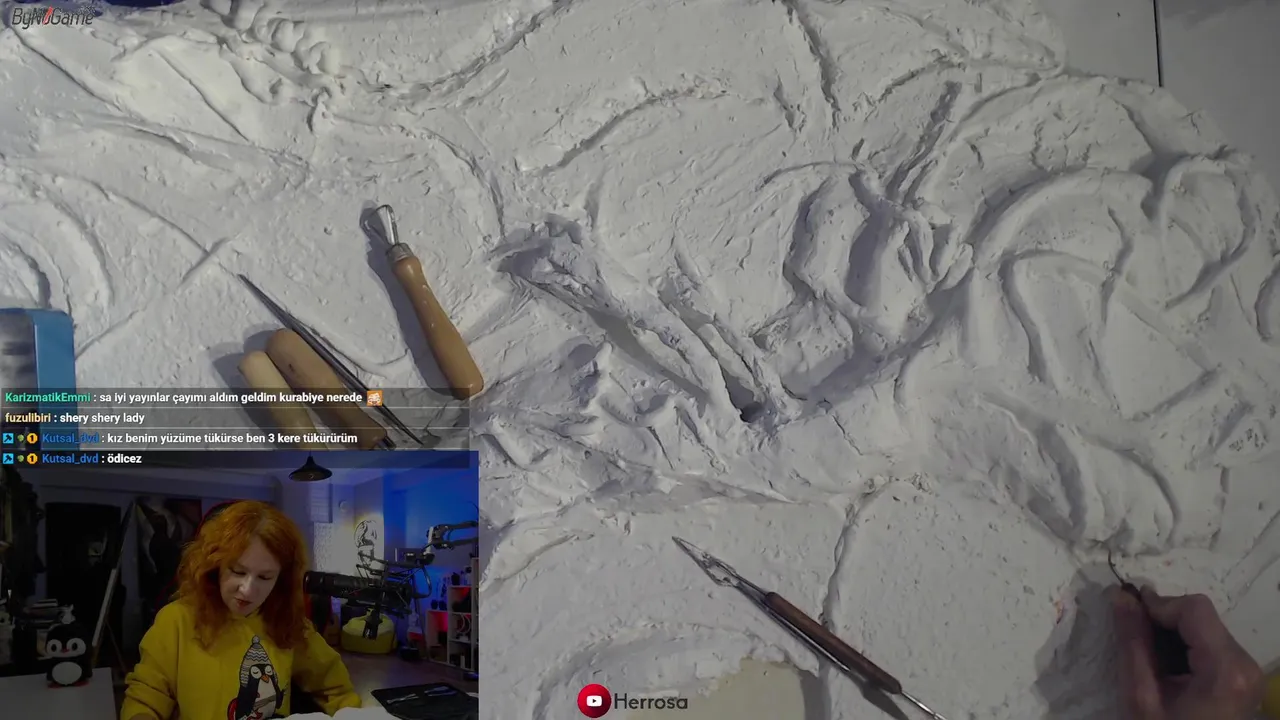The width and height of the screenshot is (1280, 720).
Task: Select Kutsal_dvd on the 'ödicez' message
Action: click(70, 459)
